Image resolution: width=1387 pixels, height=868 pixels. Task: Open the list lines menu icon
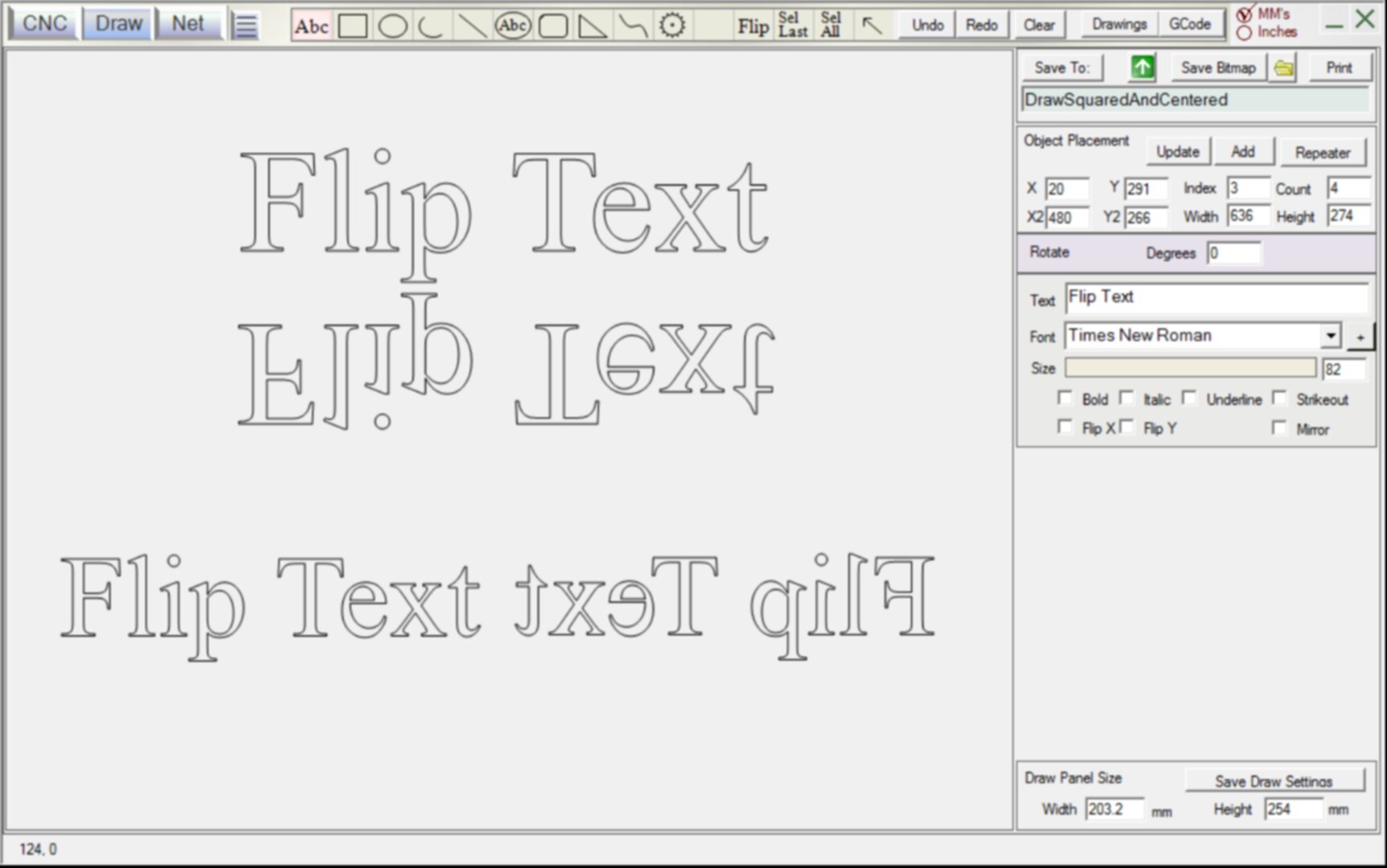pyautogui.click(x=245, y=26)
